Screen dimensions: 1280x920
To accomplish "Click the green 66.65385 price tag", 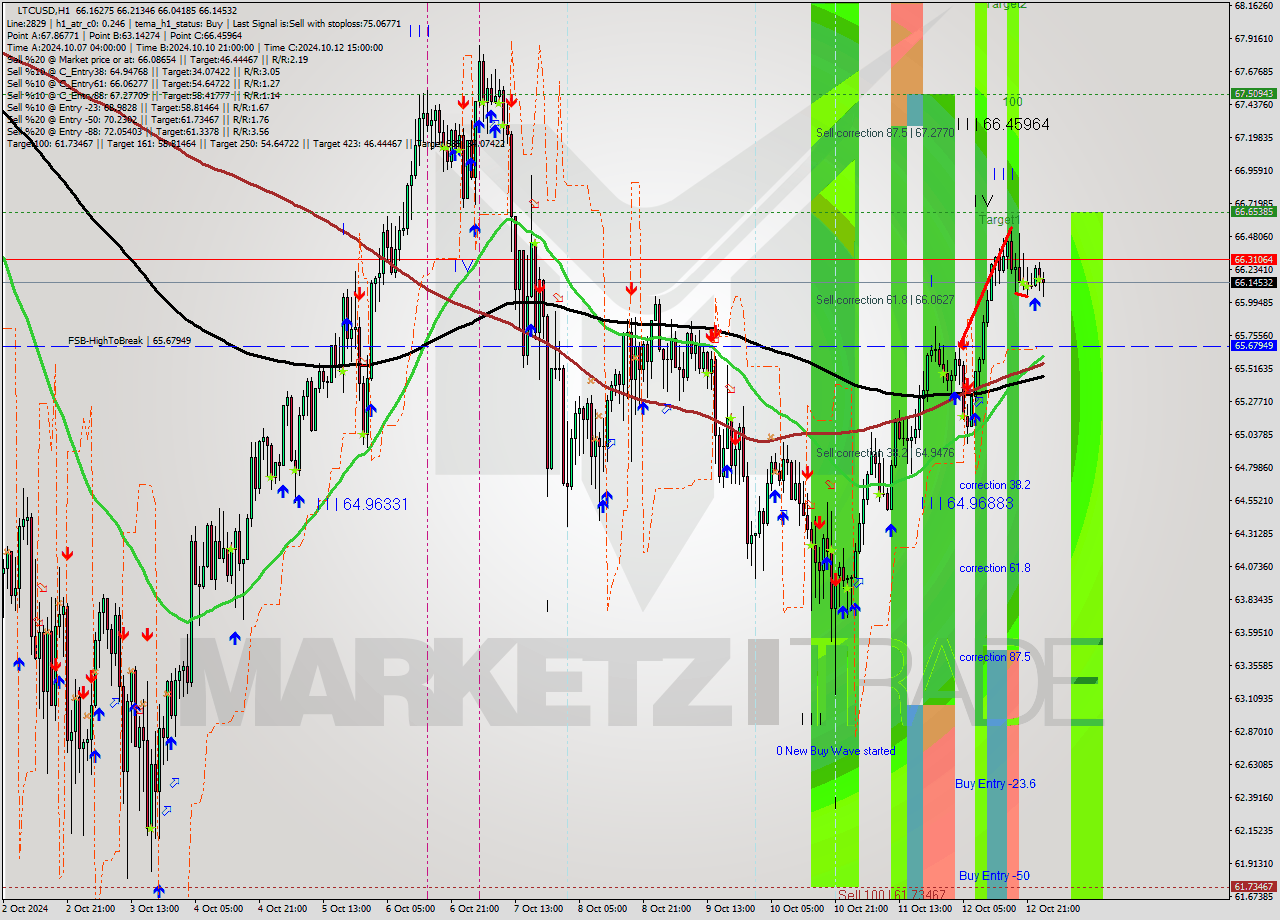I will click(1253, 212).
